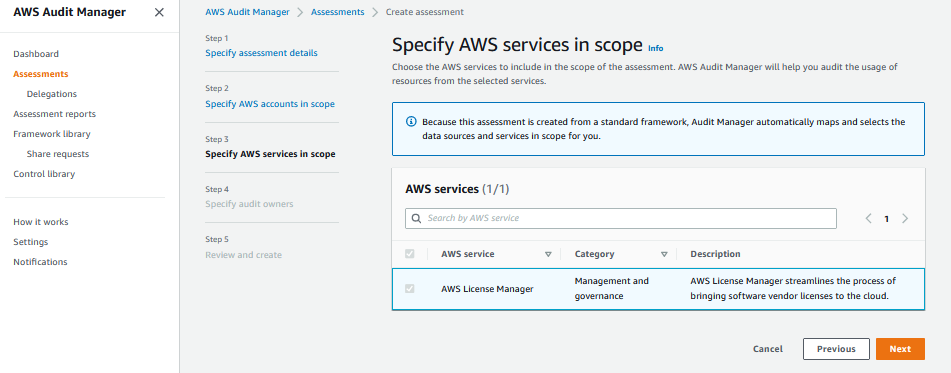Toggle the AWS License Manager checkbox

[x=410, y=289]
